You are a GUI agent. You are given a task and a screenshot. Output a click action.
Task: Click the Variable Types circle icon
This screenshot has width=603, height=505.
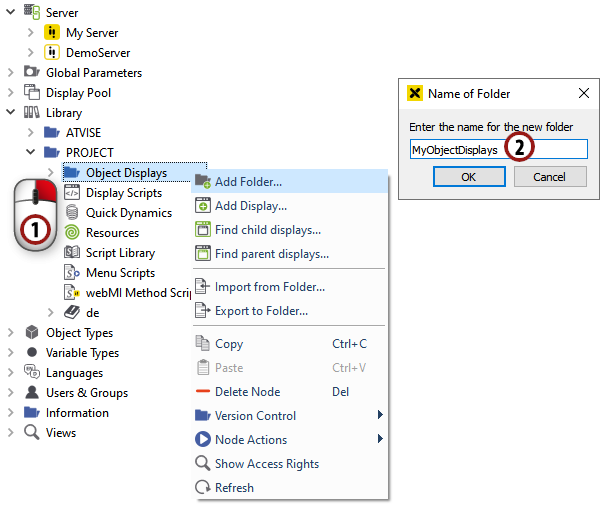[32, 352]
